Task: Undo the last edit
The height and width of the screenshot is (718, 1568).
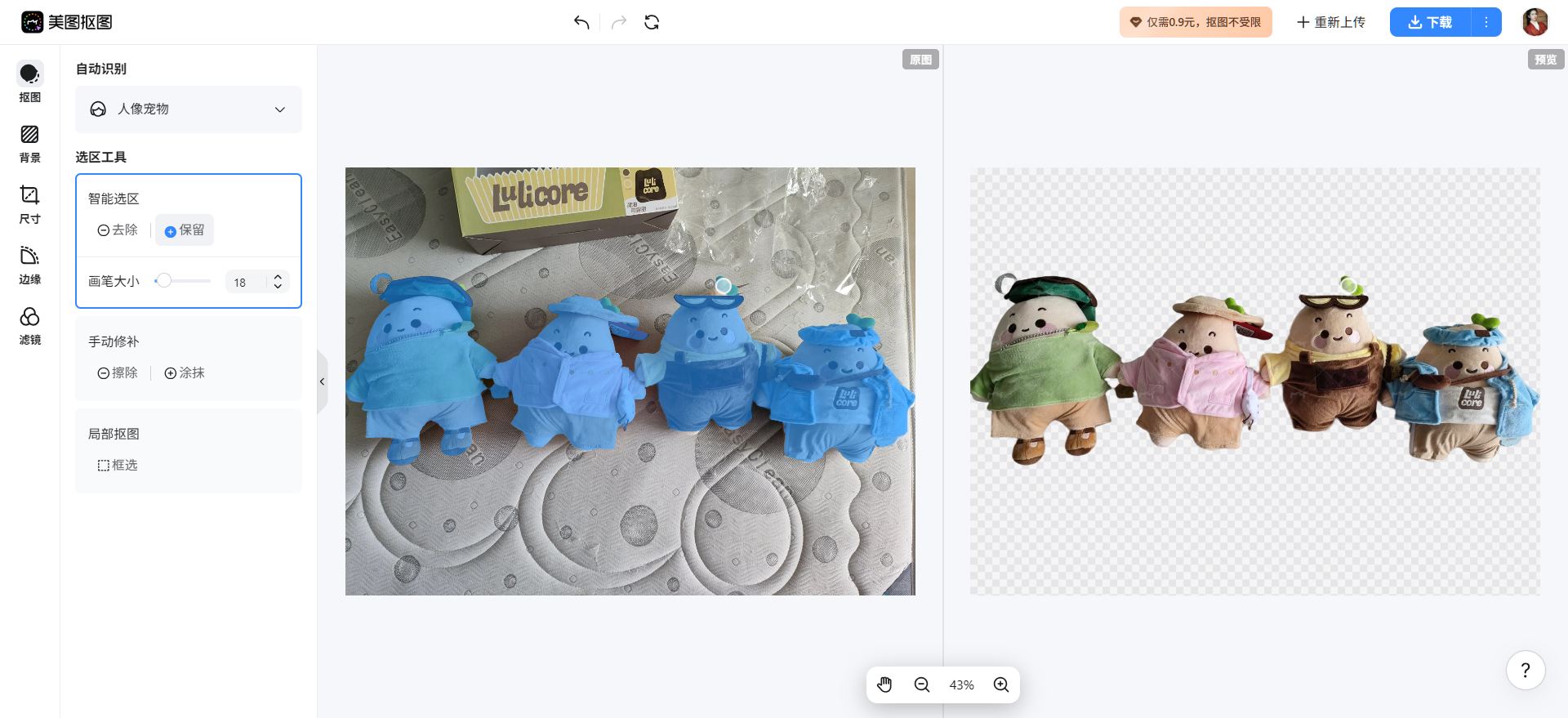Action: click(581, 22)
